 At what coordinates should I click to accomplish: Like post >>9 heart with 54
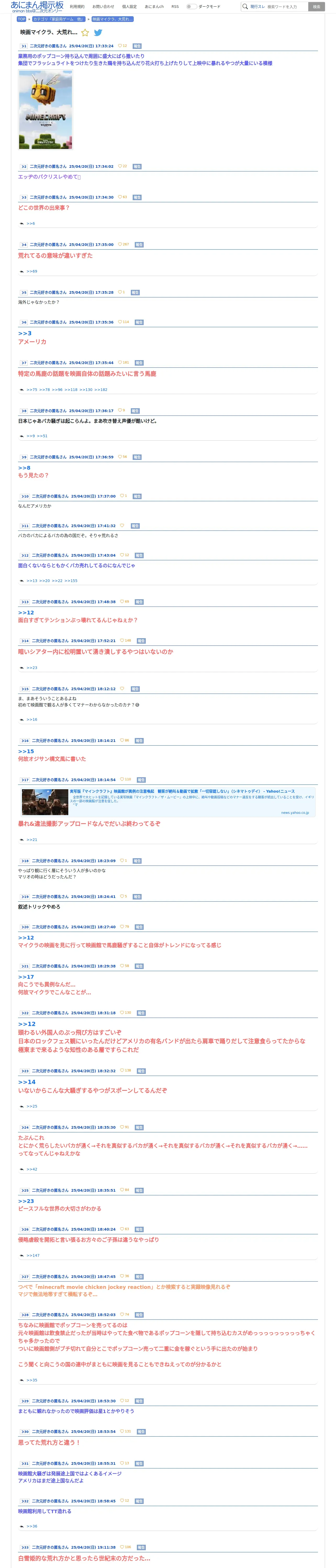(120, 457)
